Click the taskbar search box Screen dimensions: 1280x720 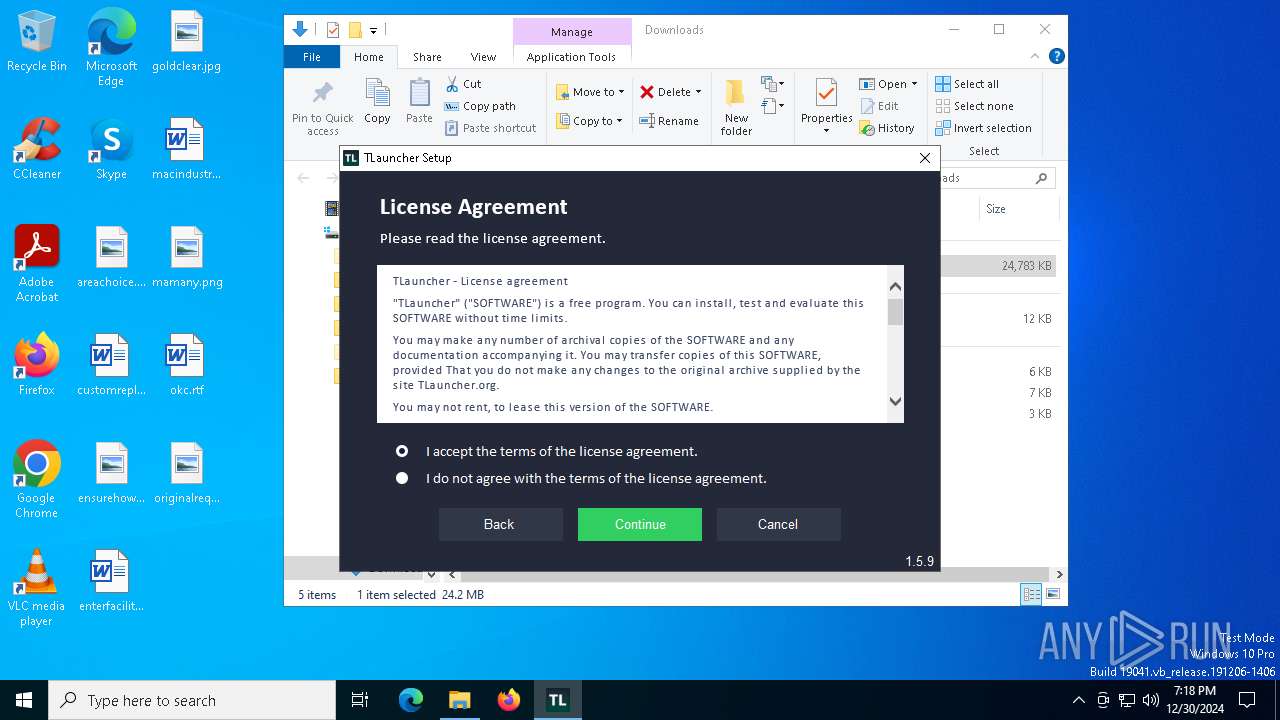coord(192,700)
